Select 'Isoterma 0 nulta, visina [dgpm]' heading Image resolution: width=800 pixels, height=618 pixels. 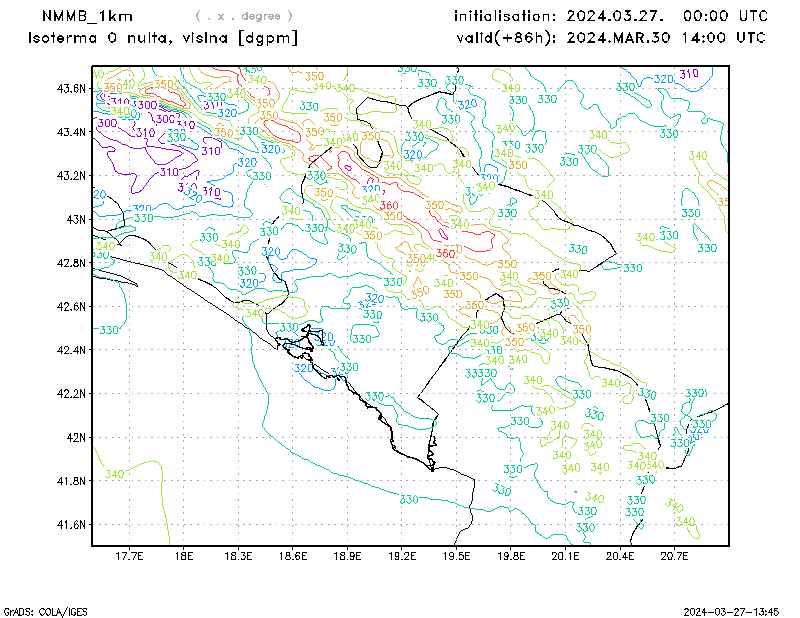tap(163, 38)
